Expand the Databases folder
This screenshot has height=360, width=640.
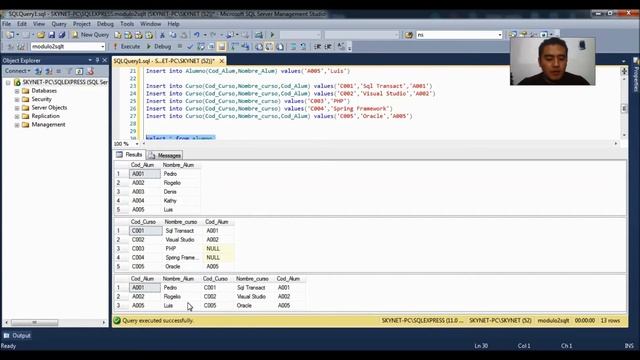[17, 91]
